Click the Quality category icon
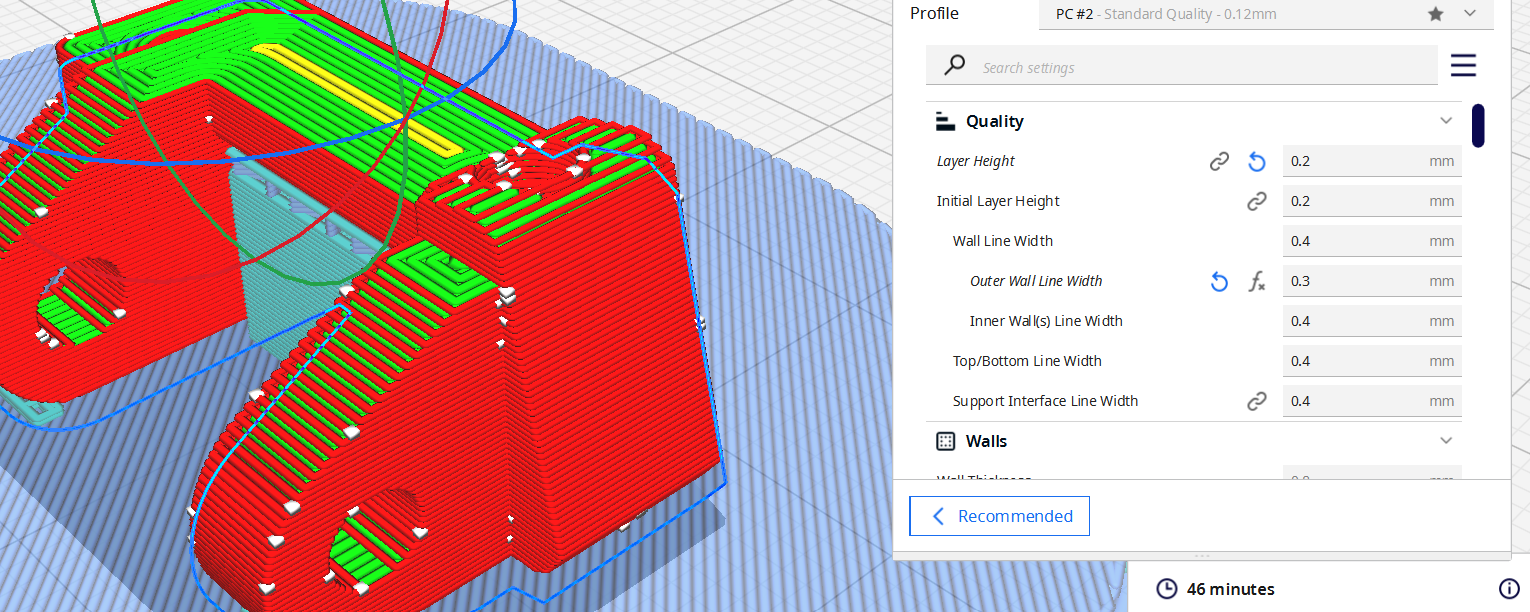The height and width of the screenshot is (612, 1530). pos(945,121)
